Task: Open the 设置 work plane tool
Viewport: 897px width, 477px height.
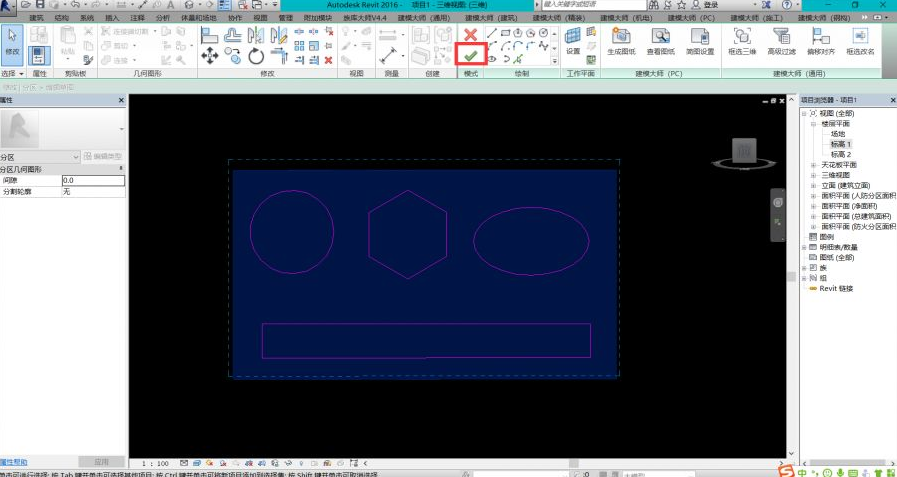Action: point(573,41)
